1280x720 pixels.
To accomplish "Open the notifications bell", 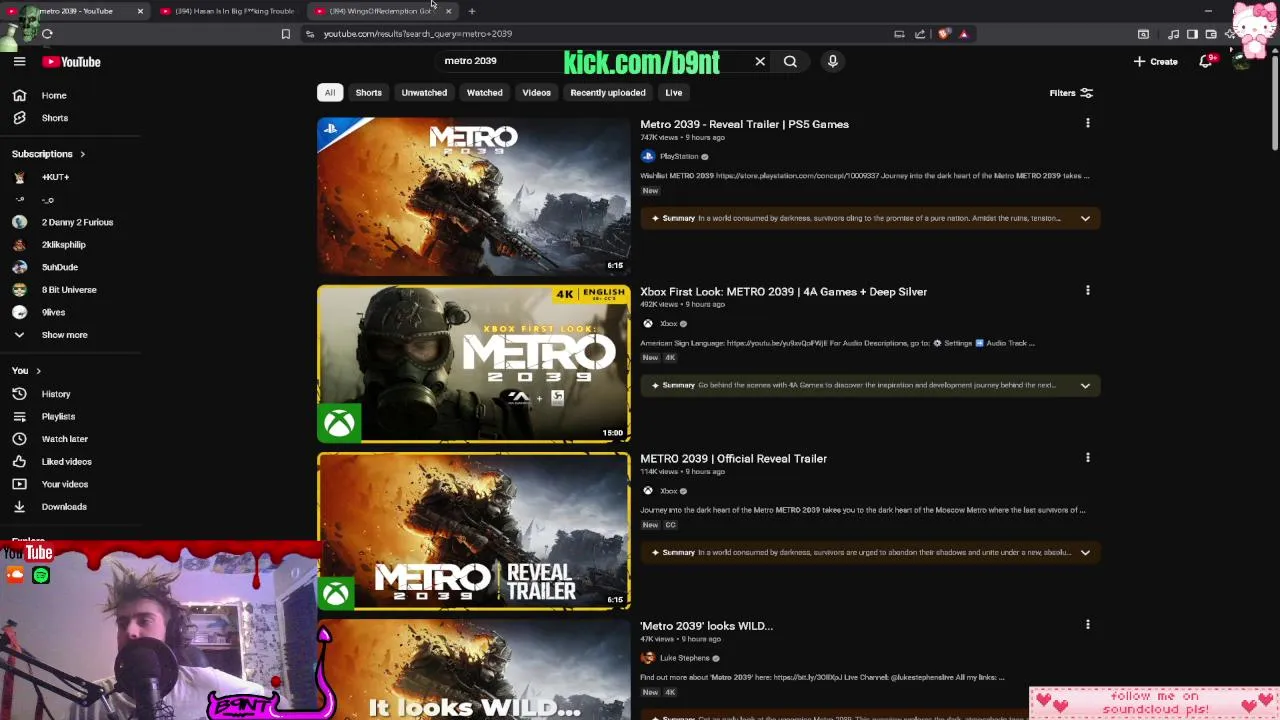I will (1206, 61).
